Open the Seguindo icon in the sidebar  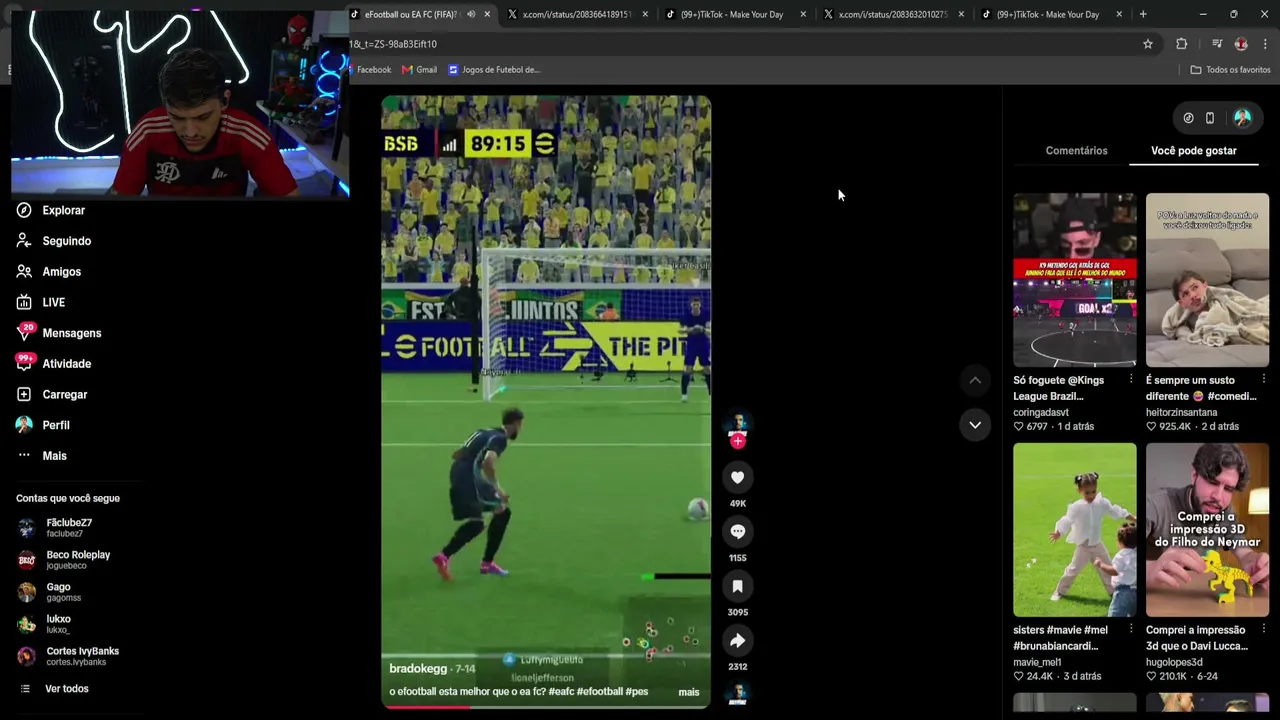(24, 241)
